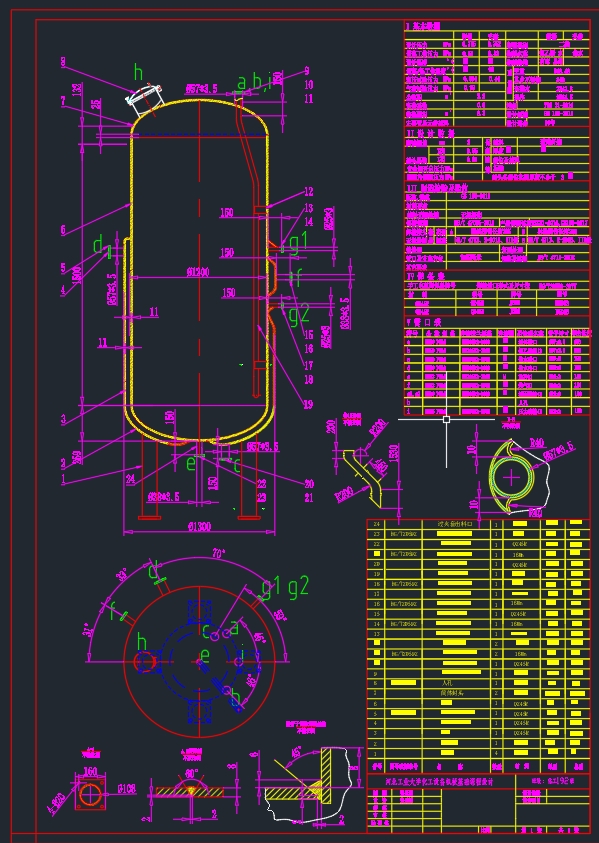Select part balloon number 6 on the left
This screenshot has height=843, width=599.
(x=63, y=230)
